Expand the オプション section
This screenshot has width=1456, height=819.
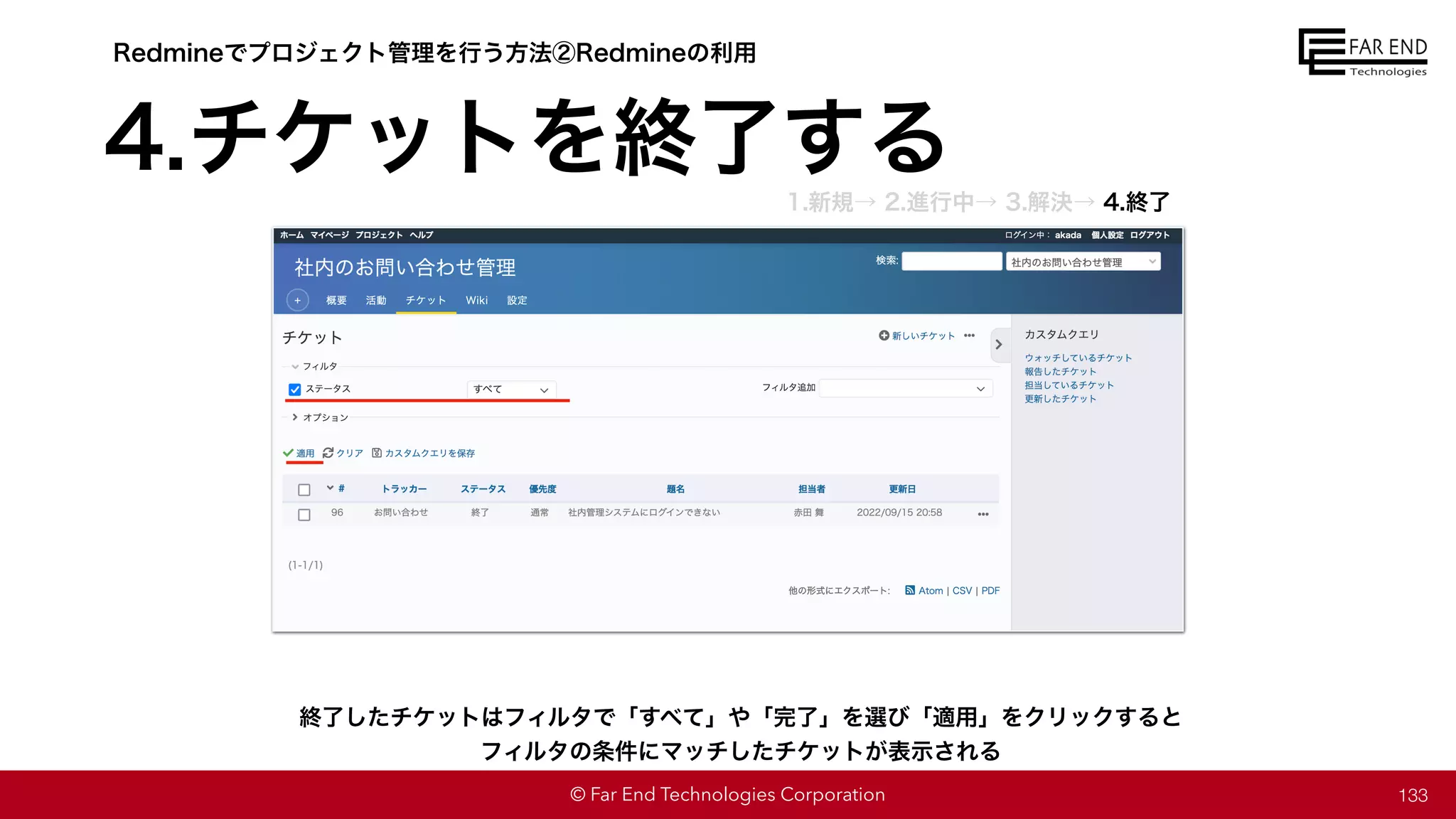coord(320,417)
